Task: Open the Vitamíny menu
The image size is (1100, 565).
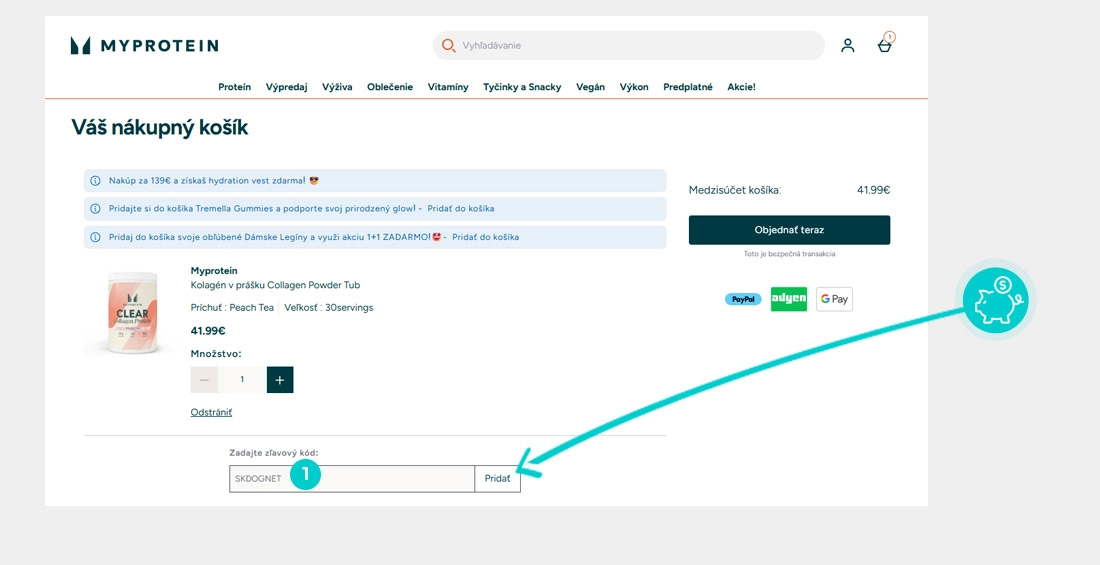Action: 448,87
